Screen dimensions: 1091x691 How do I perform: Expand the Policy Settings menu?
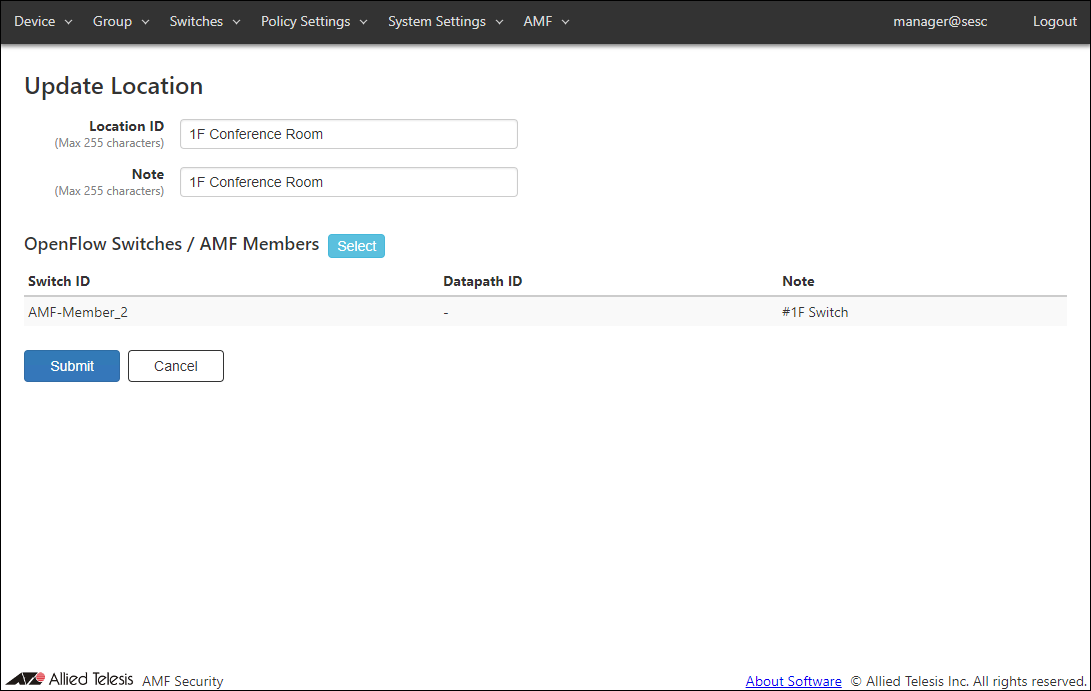coord(314,21)
